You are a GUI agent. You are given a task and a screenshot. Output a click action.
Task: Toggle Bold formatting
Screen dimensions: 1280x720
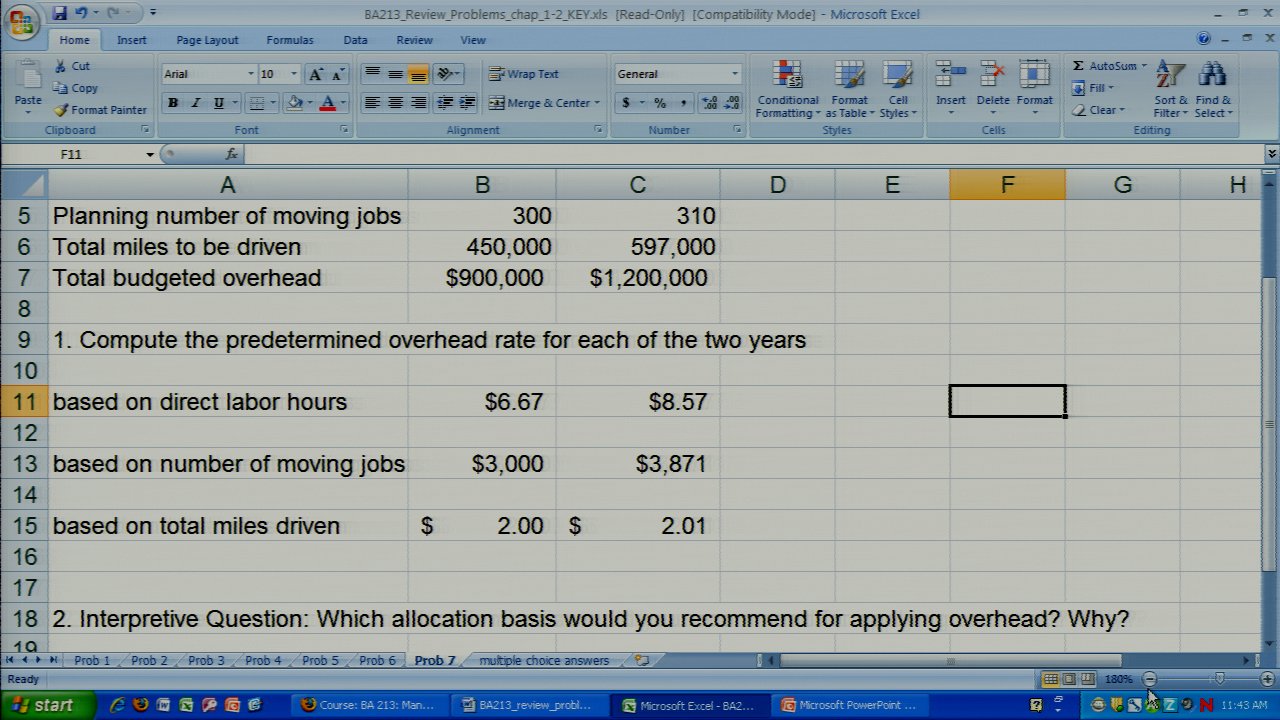173,103
